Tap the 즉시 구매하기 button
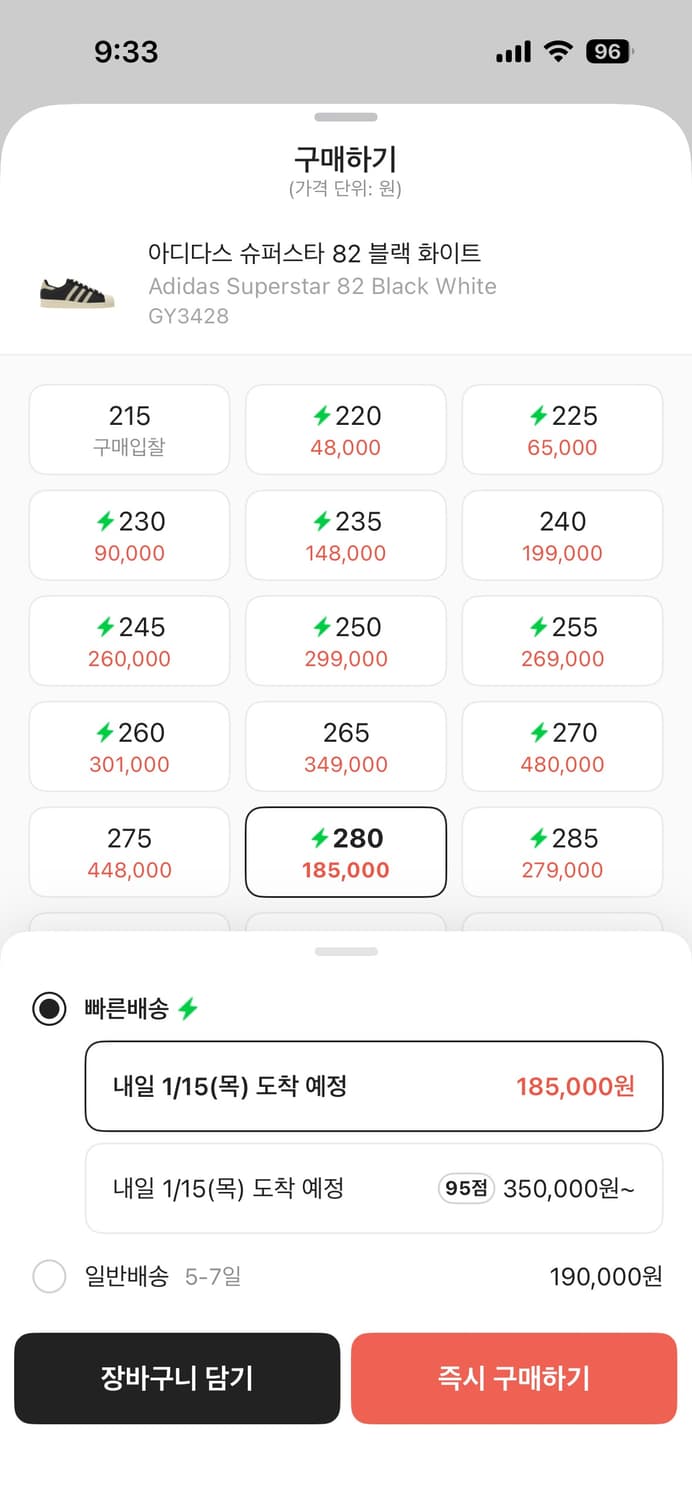Viewport: 692px width, 1500px height. click(514, 1378)
